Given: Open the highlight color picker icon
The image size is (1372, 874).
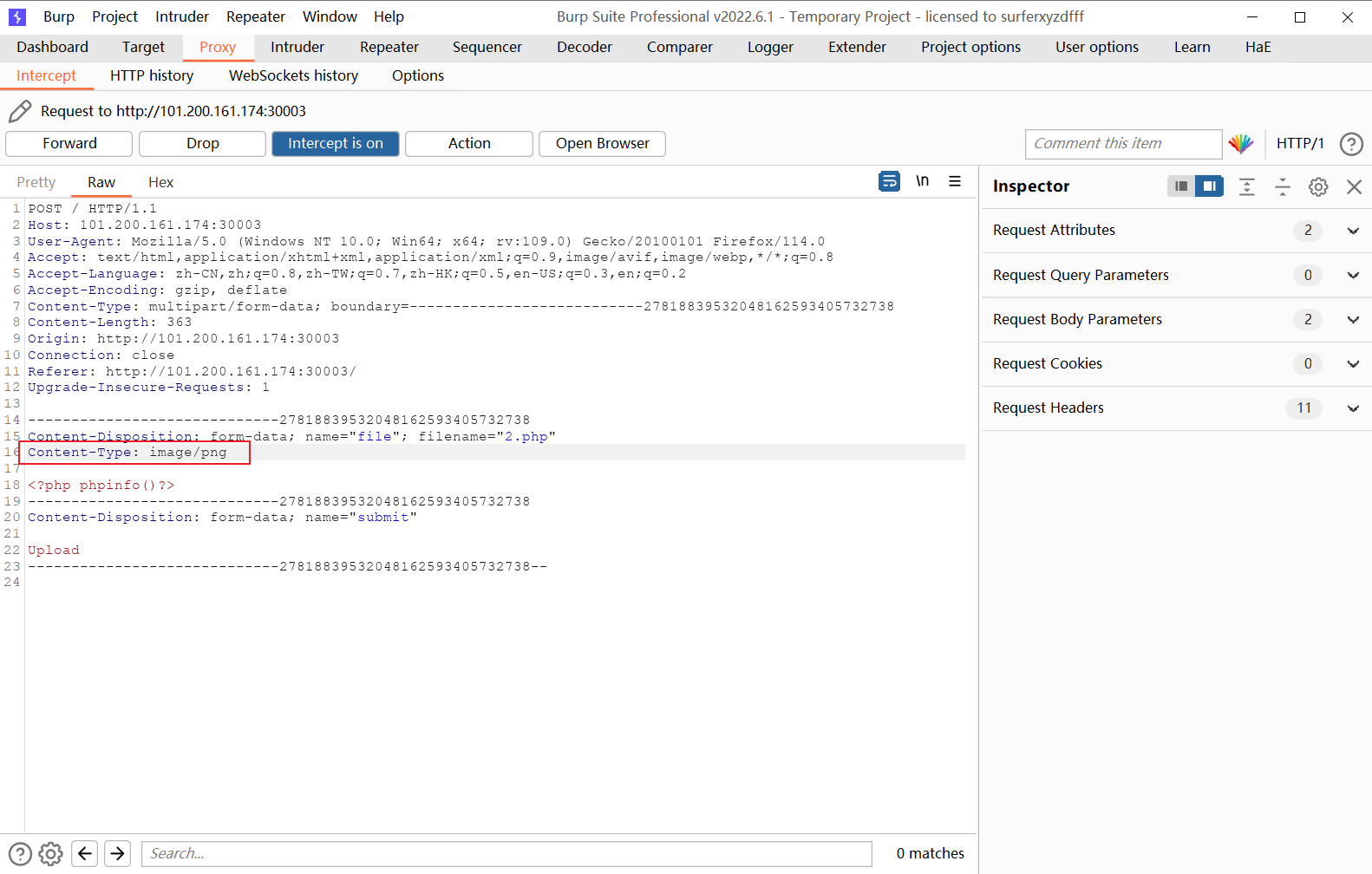Looking at the screenshot, I should [x=1241, y=144].
